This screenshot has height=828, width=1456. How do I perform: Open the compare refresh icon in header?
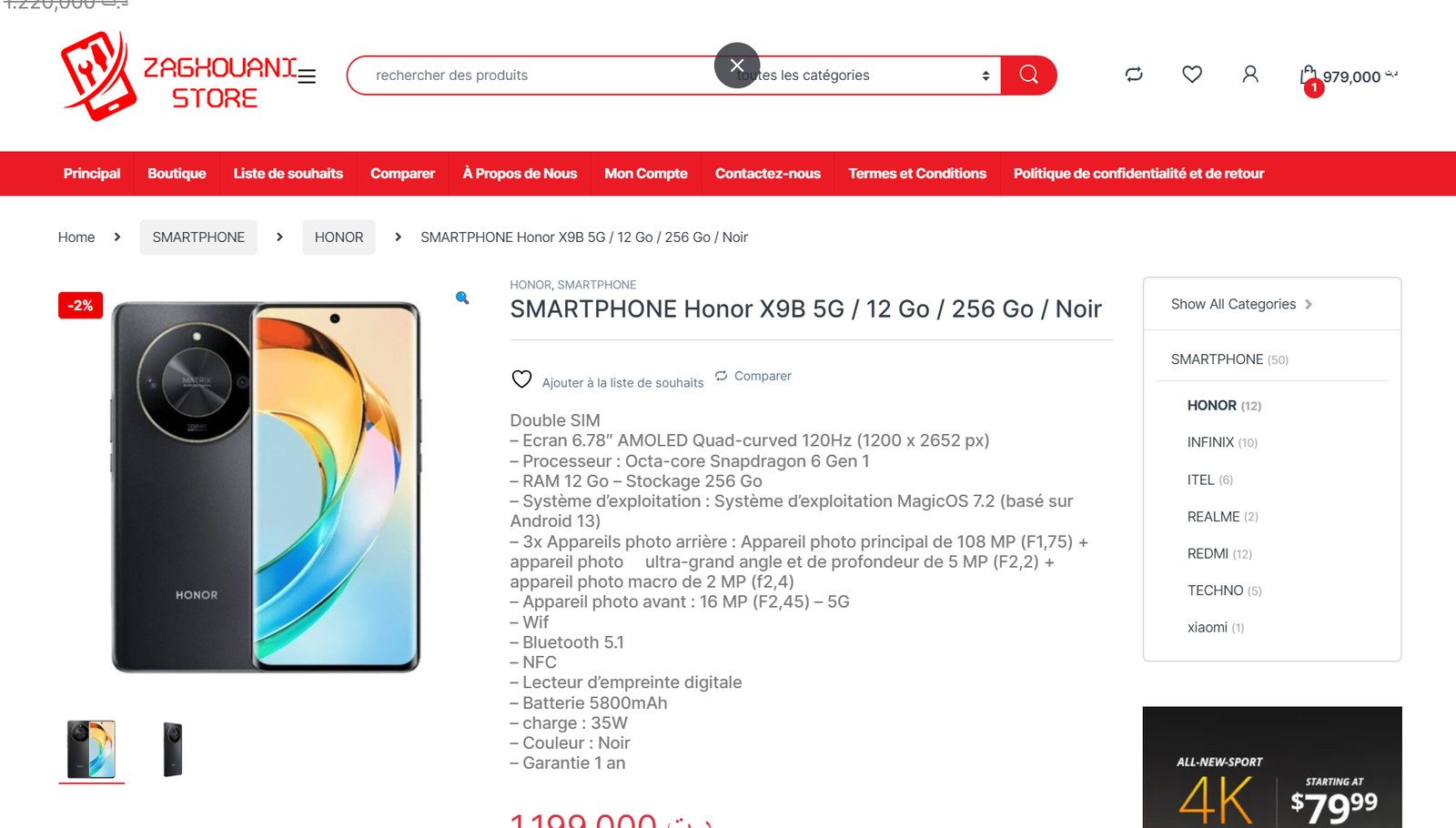coord(1134,75)
